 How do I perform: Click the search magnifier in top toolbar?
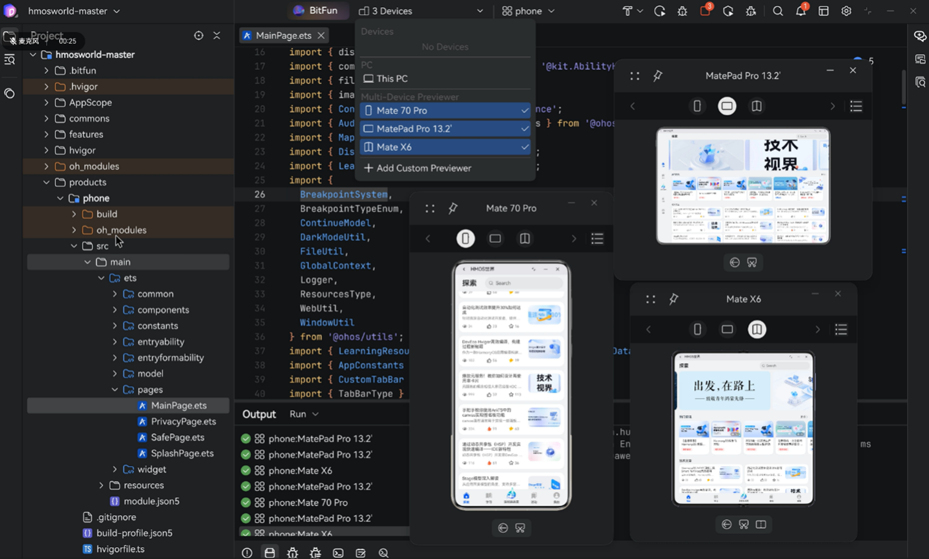777,11
